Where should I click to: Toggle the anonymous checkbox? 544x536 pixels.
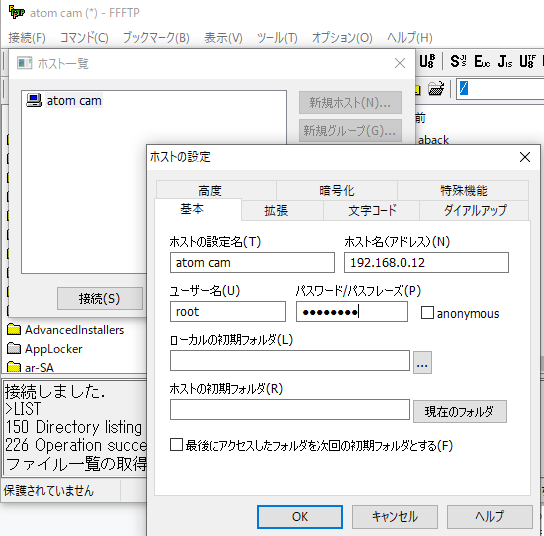[x=427, y=312]
